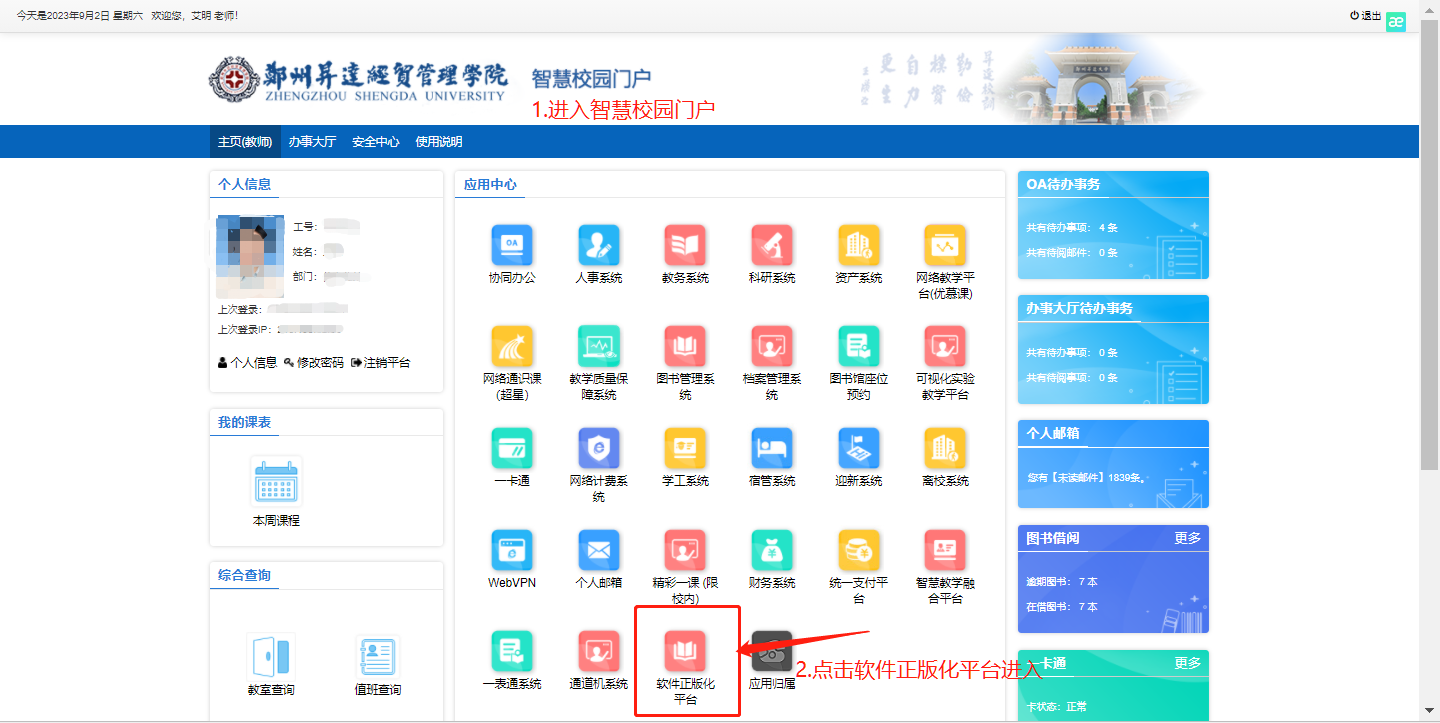1440x723 pixels.
Task: Open the 档案管理系统 icon
Action: point(772,346)
